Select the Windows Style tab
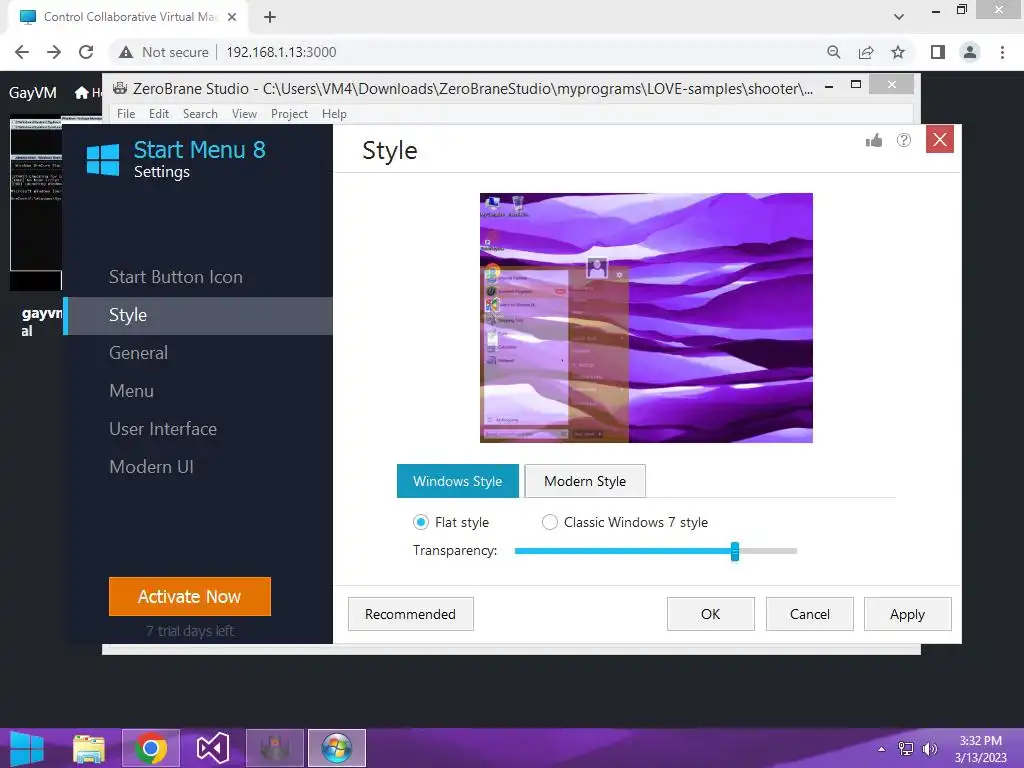 pyautogui.click(x=458, y=481)
